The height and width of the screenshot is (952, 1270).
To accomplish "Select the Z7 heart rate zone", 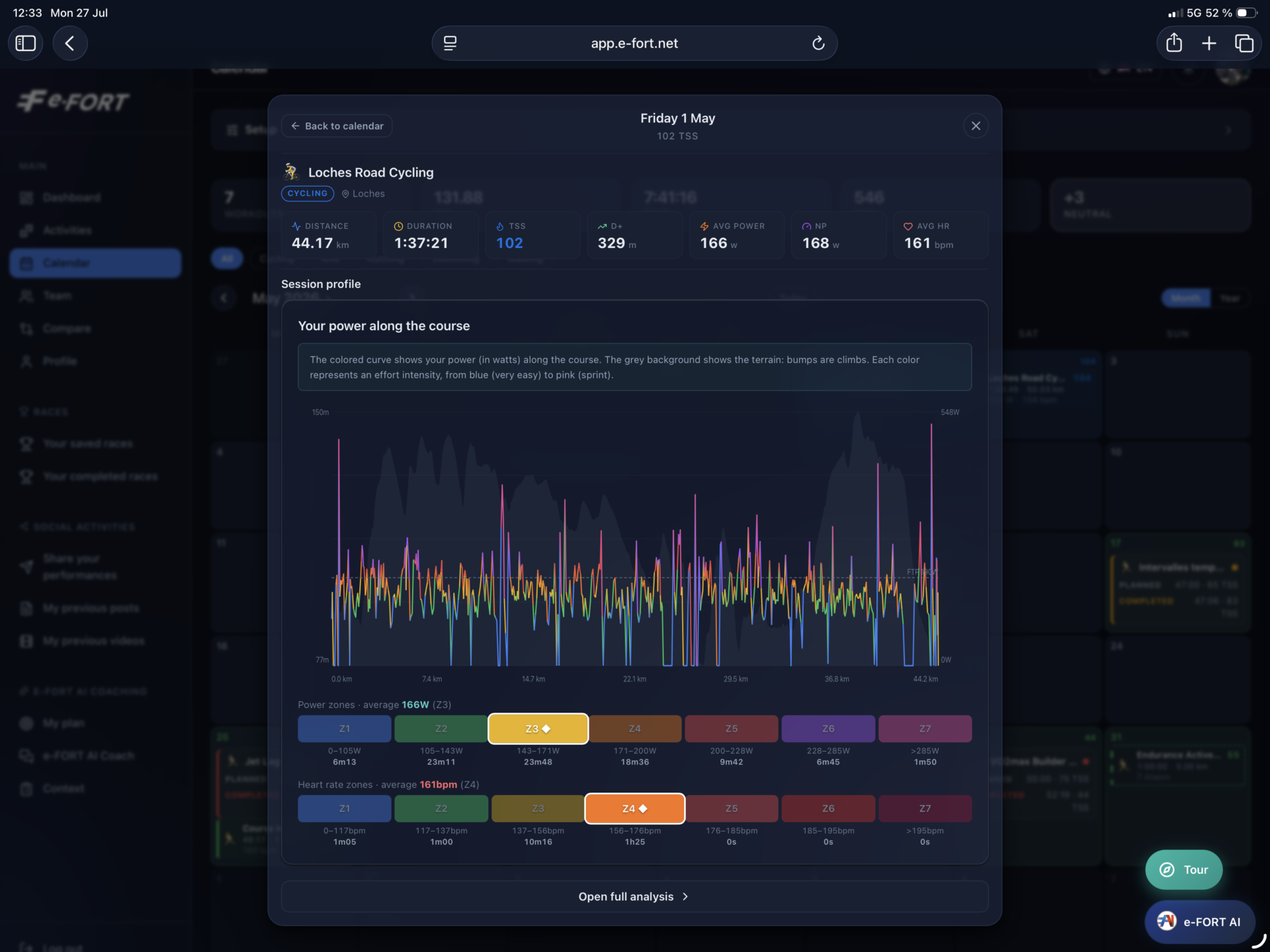I will pos(925,808).
